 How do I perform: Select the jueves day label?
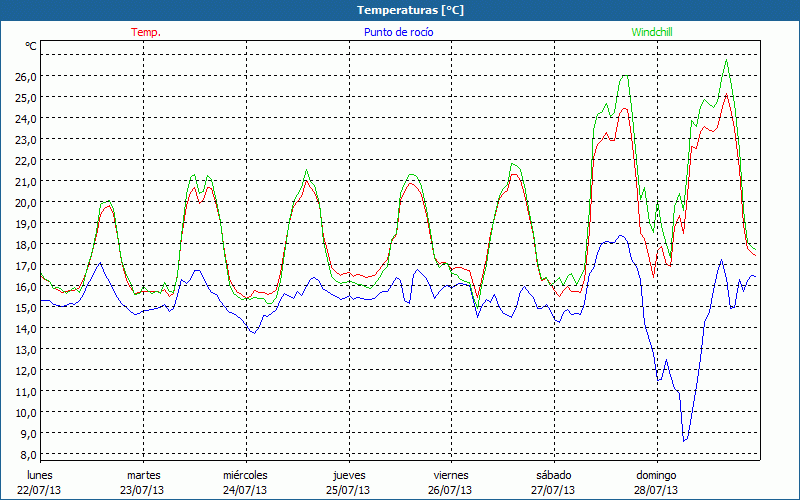point(349,475)
